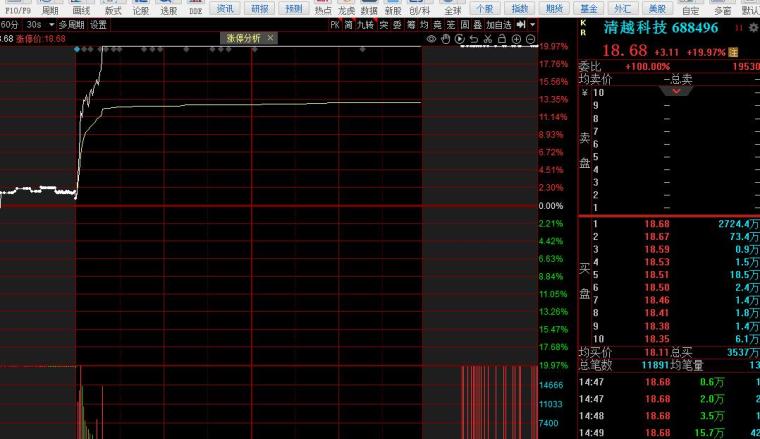Click 加自选 to add to watchlist
The width and height of the screenshot is (760, 439).
[x=499, y=25]
